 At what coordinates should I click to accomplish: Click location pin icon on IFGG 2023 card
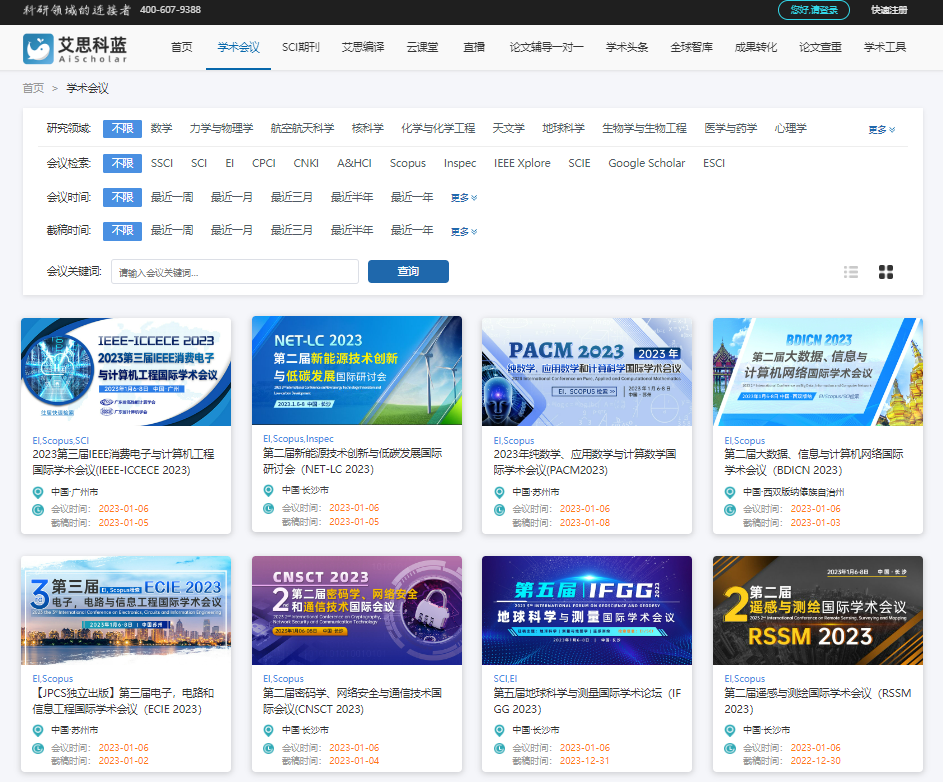coord(499,730)
